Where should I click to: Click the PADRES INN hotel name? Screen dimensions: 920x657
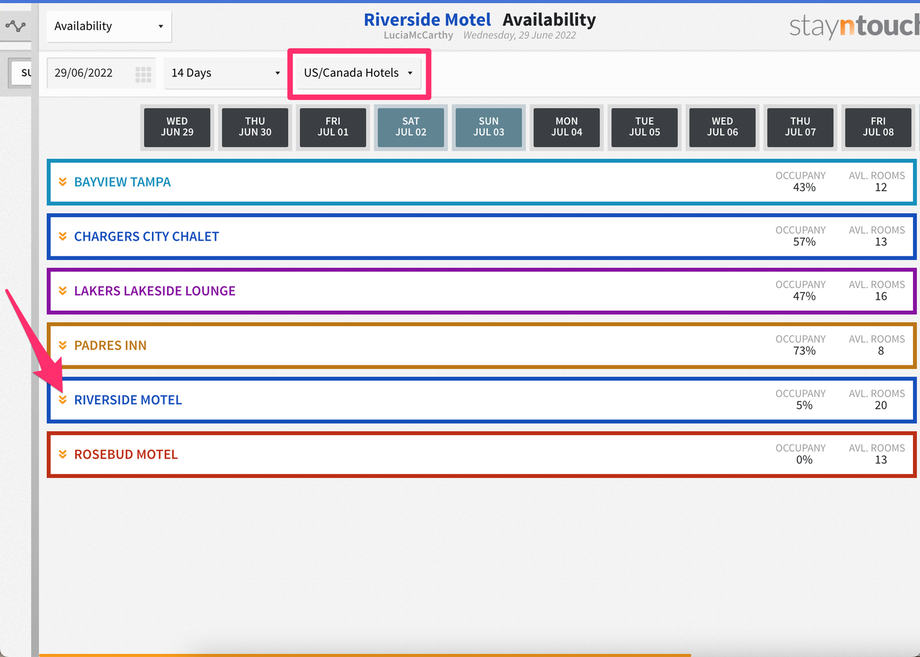110,346
